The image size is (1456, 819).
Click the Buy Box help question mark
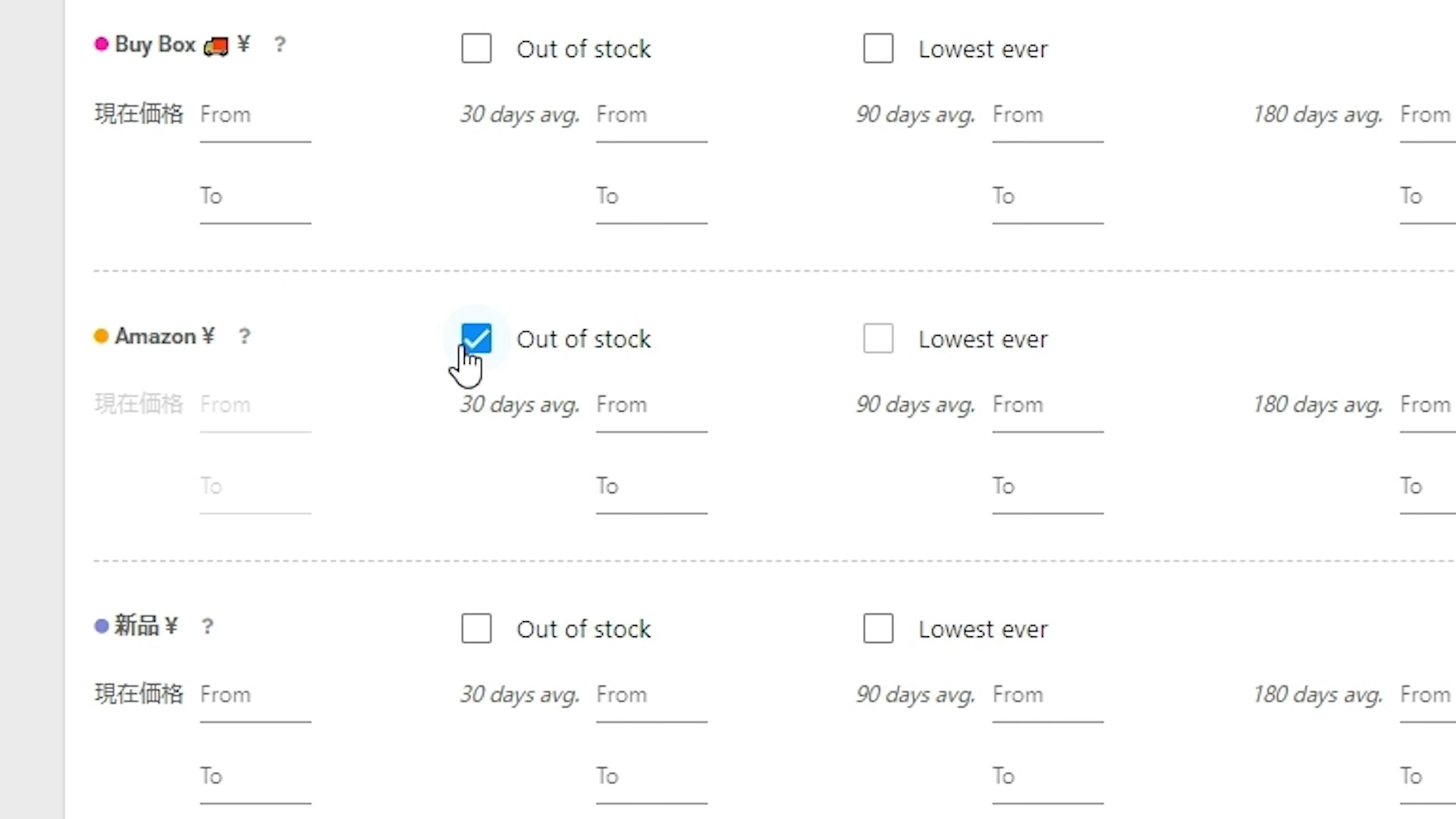pyautogui.click(x=280, y=45)
